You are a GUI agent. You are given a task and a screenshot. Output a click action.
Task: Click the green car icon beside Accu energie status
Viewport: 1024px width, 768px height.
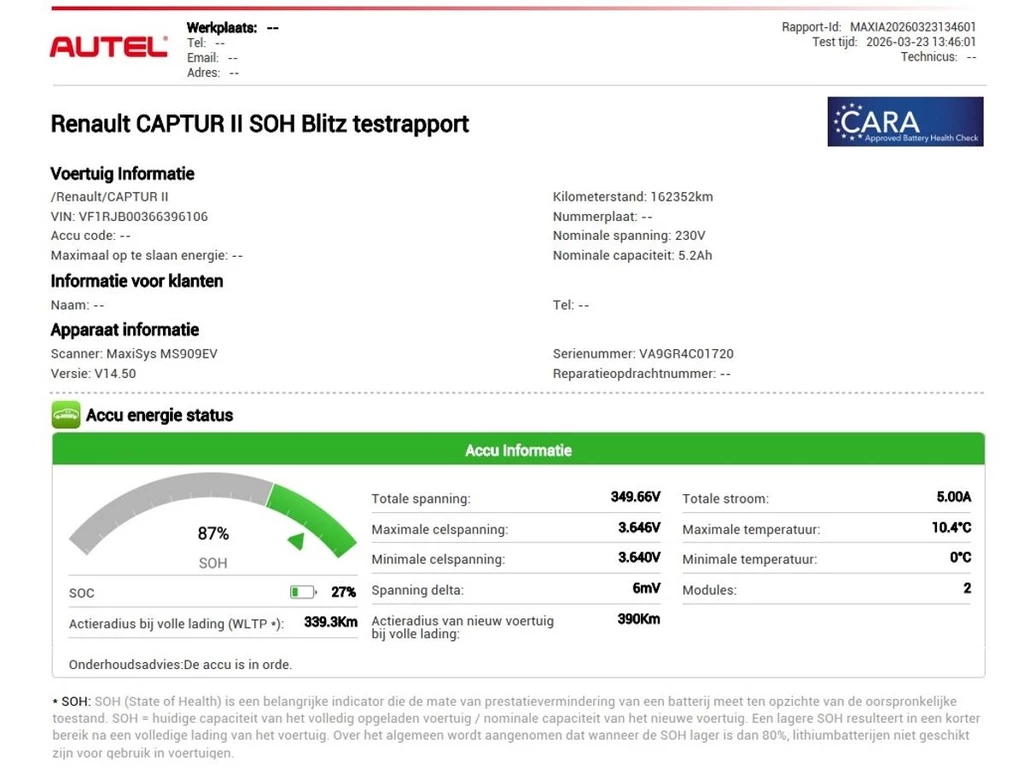[x=66, y=415]
